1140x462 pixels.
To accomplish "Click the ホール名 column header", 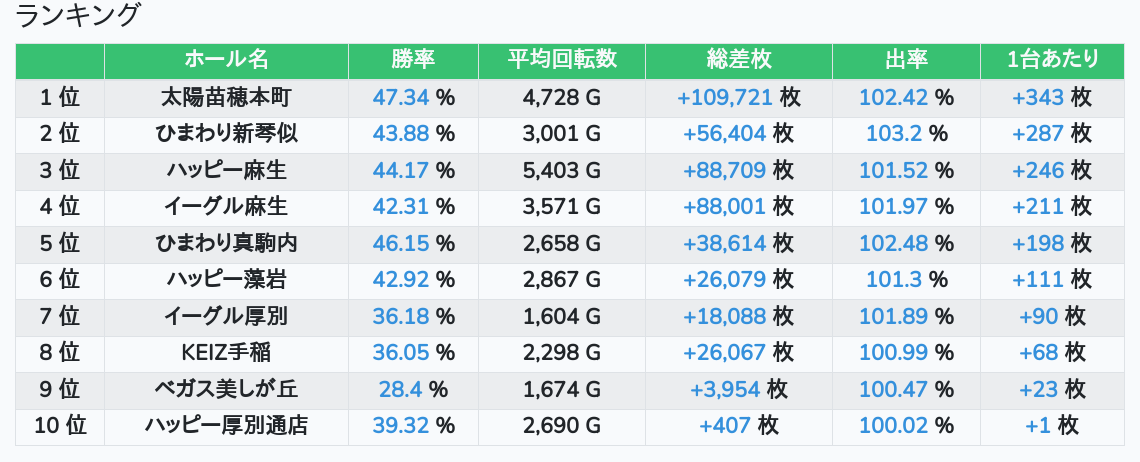I will pyautogui.click(x=226, y=60).
